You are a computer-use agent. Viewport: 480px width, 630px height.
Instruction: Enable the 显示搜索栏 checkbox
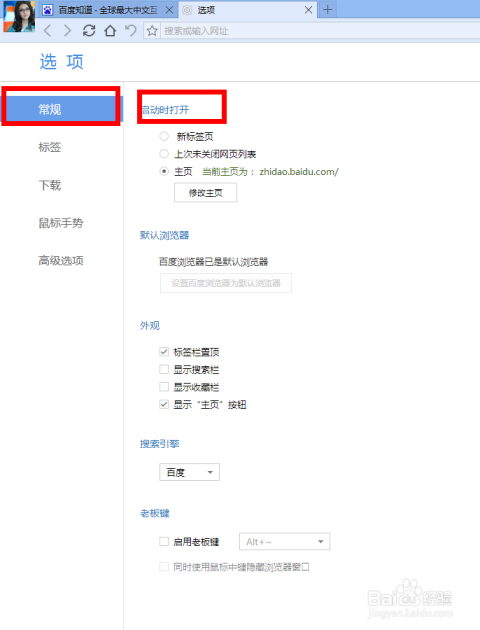pyautogui.click(x=164, y=369)
